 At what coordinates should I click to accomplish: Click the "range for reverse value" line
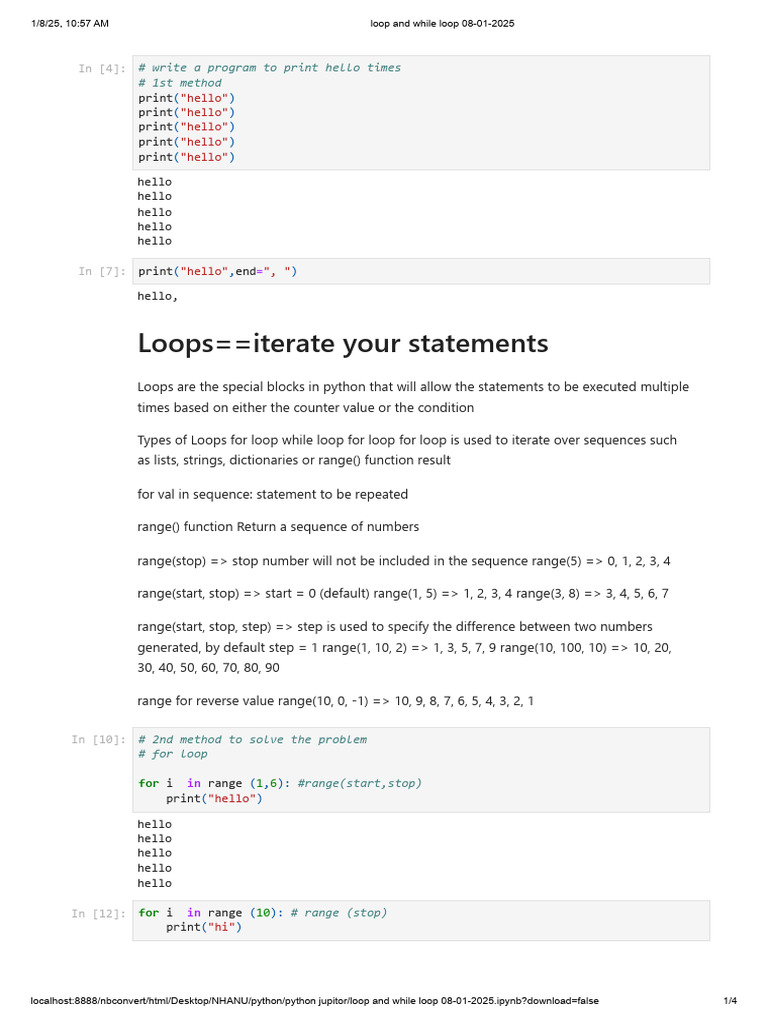[x=335, y=701]
